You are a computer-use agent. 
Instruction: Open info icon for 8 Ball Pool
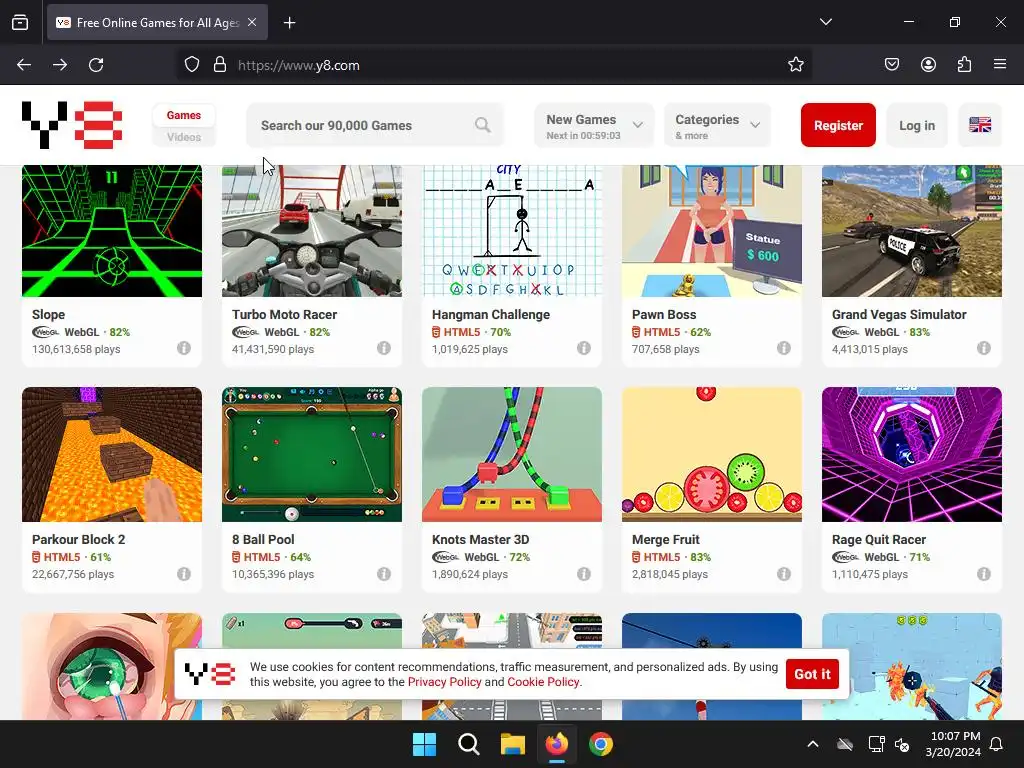384,573
